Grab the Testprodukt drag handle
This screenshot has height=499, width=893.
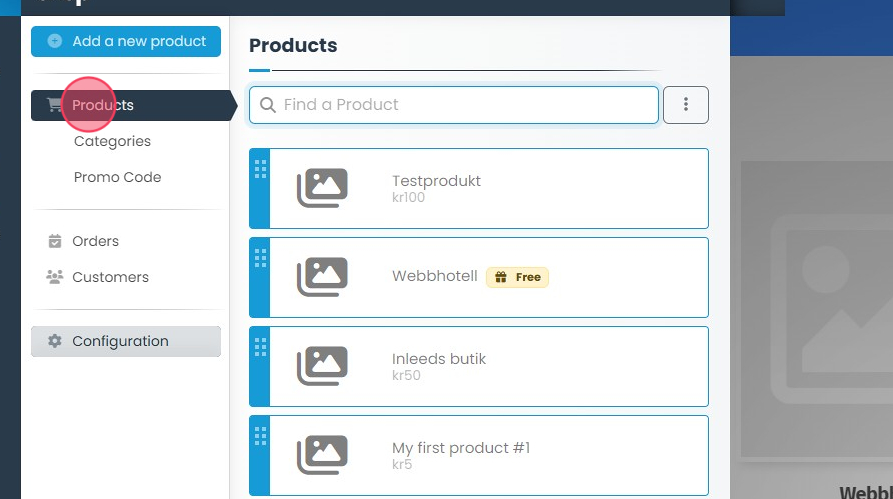260,169
